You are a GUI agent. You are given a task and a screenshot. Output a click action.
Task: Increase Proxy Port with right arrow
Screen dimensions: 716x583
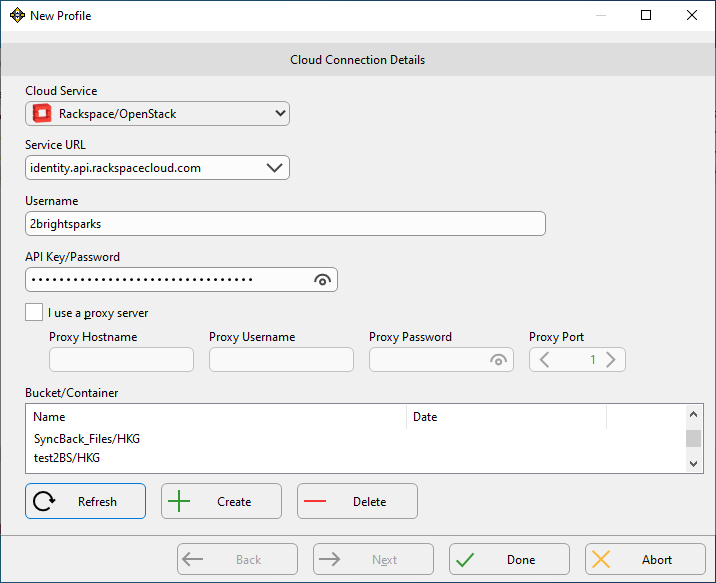pos(611,360)
